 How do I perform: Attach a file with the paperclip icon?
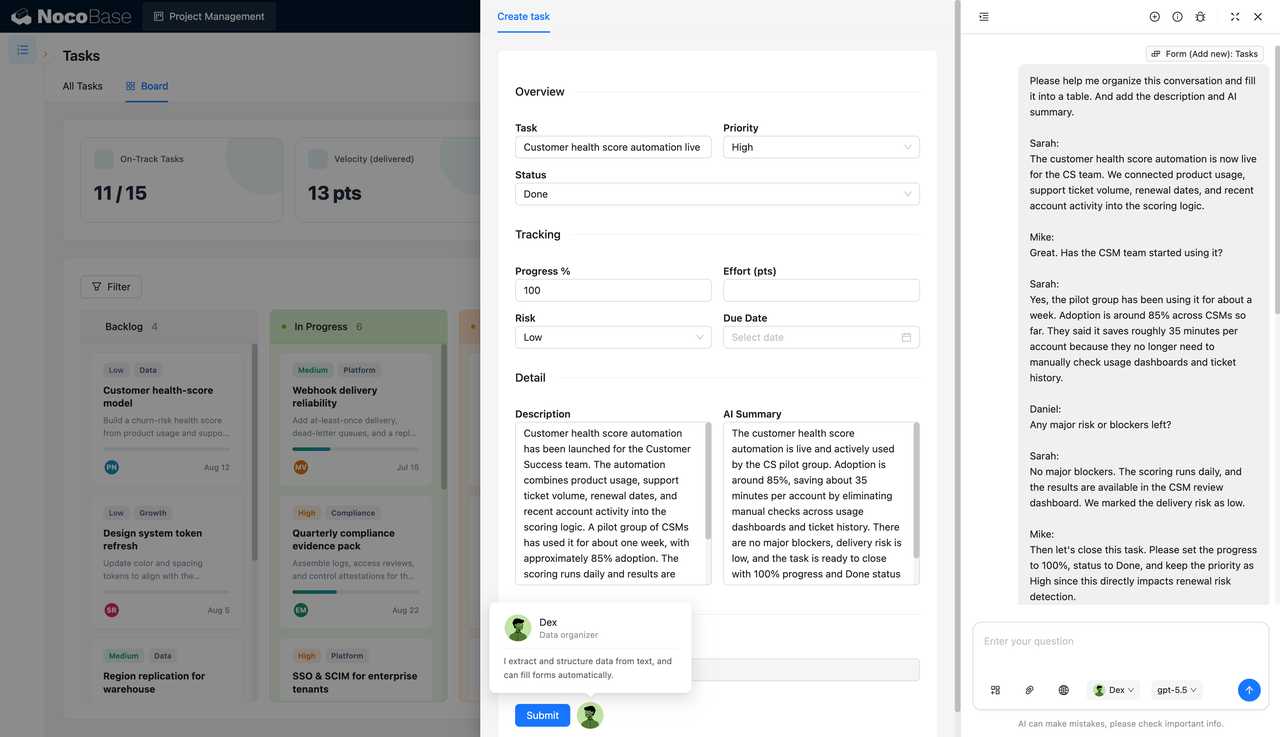point(1029,690)
